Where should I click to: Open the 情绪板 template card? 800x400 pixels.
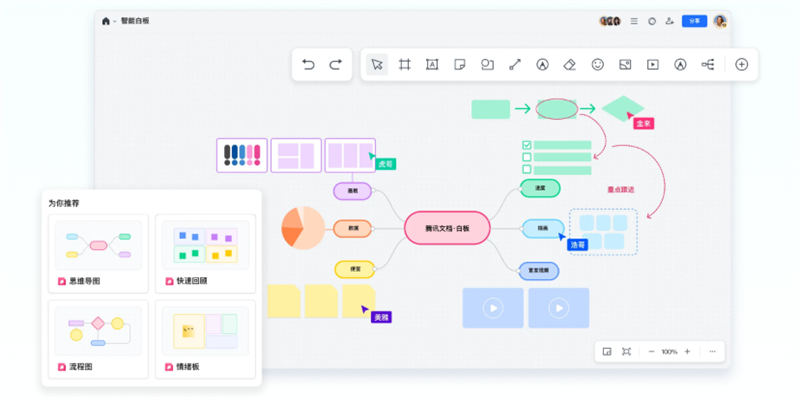(205, 339)
